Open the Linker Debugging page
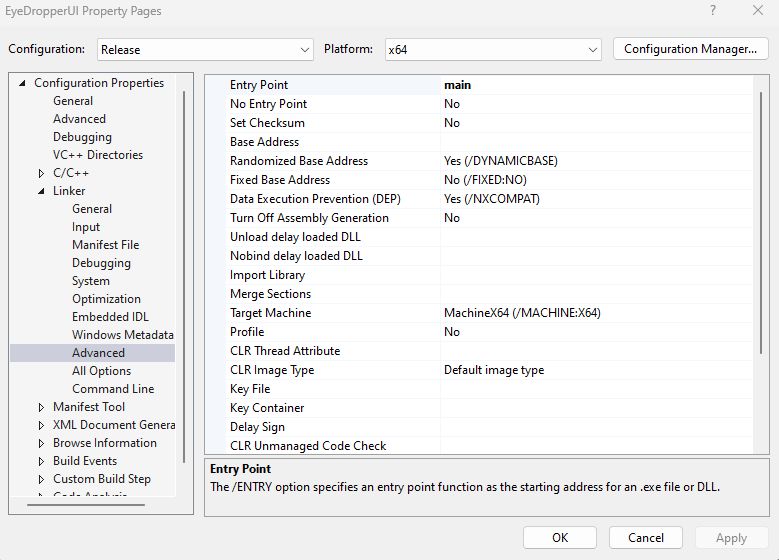Viewport: 779px width, 560px height. pos(101,263)
